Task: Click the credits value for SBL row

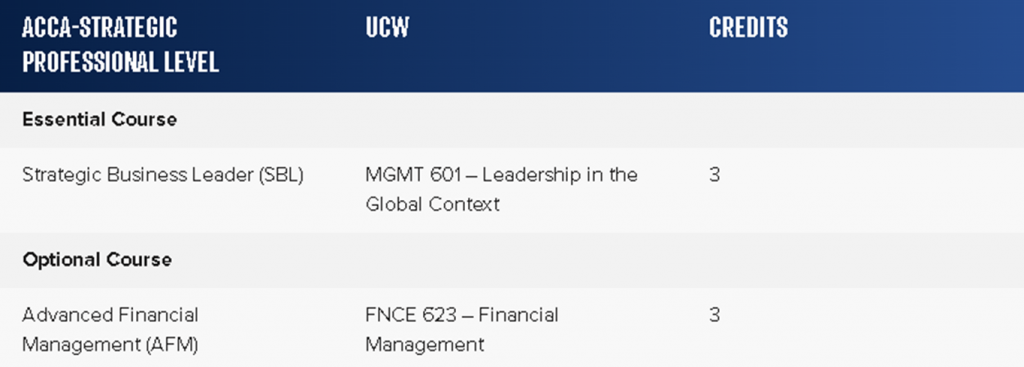Action: 714,175
